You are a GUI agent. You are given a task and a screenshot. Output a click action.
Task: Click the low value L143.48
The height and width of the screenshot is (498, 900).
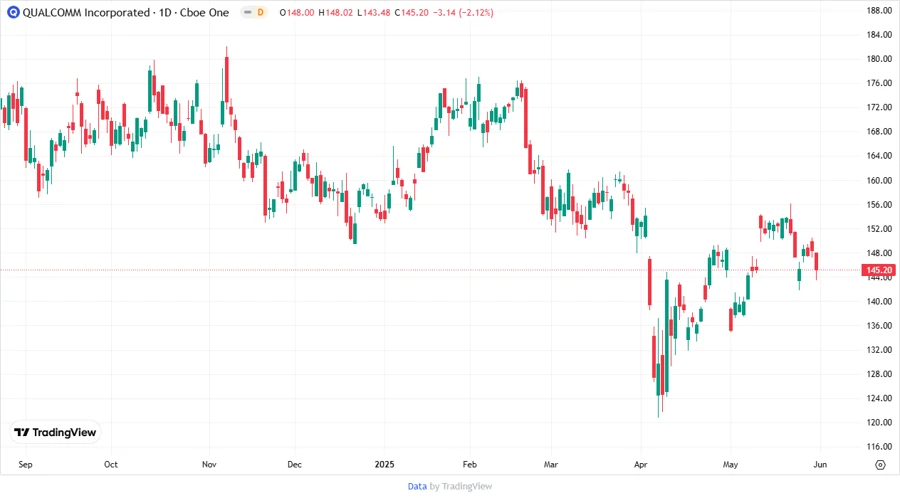point(374,12)
